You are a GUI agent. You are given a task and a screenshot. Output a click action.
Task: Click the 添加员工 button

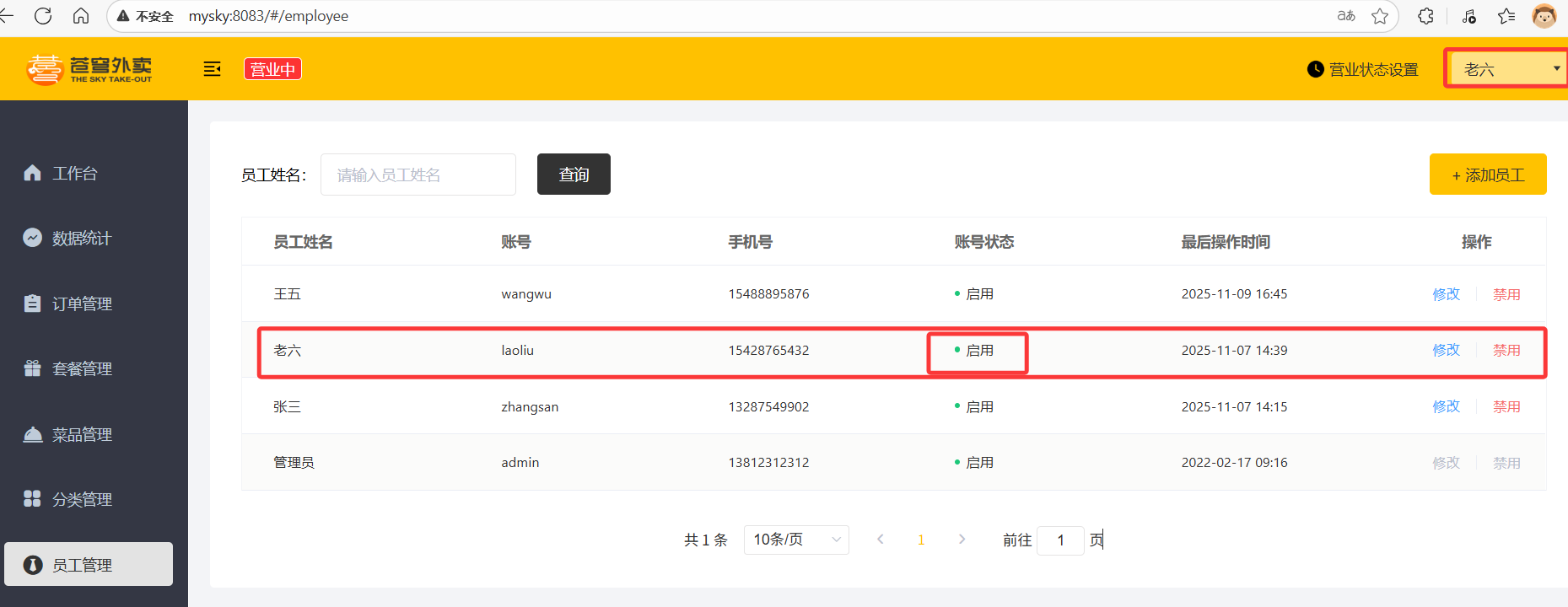point(1488,174)
